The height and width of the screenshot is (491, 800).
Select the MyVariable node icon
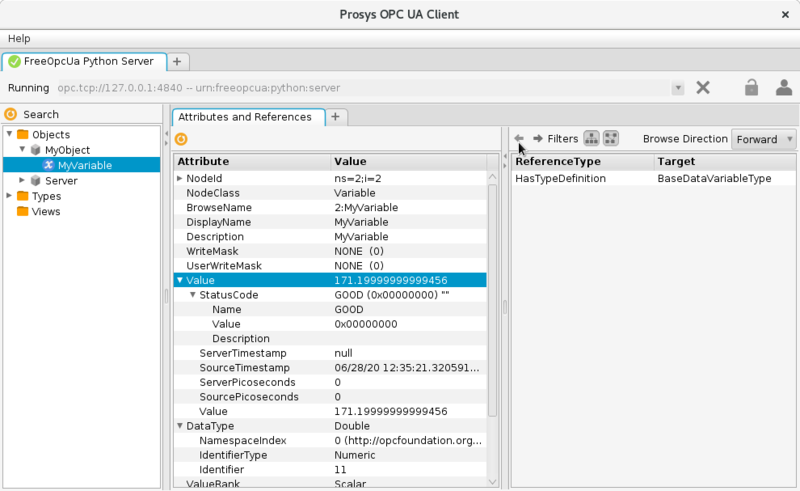tap(48, 165)
